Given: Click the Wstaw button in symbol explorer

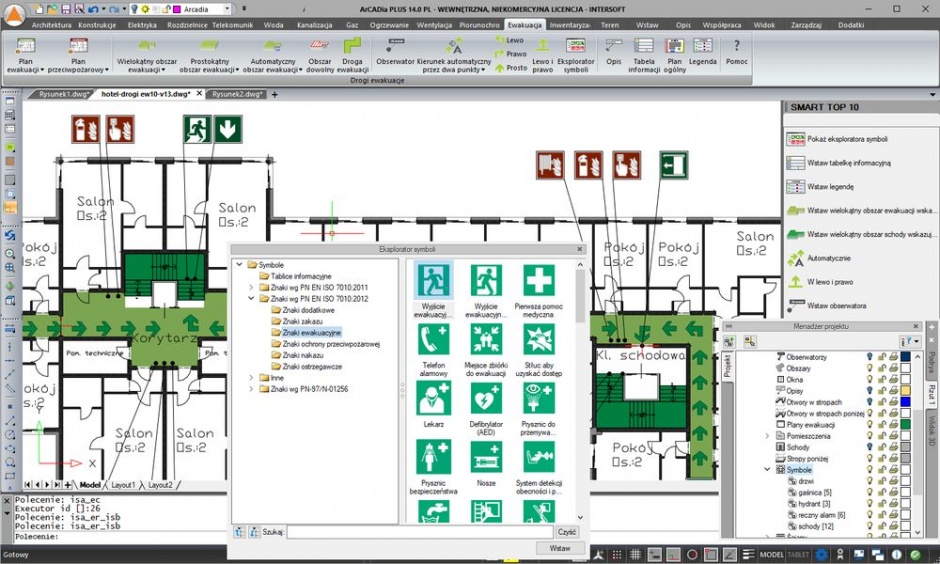Looking at the screenshot, I should (x=560, y=548).
